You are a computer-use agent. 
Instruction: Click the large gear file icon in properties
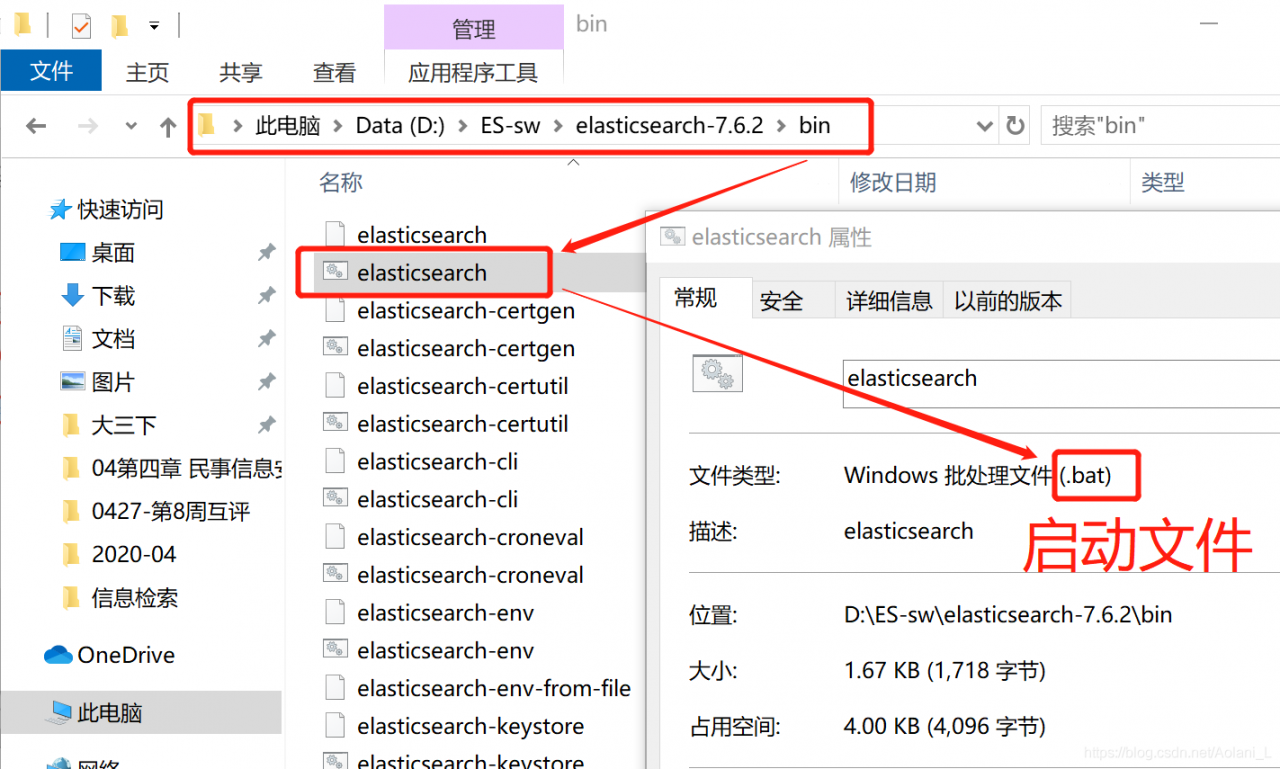[716, 373]
